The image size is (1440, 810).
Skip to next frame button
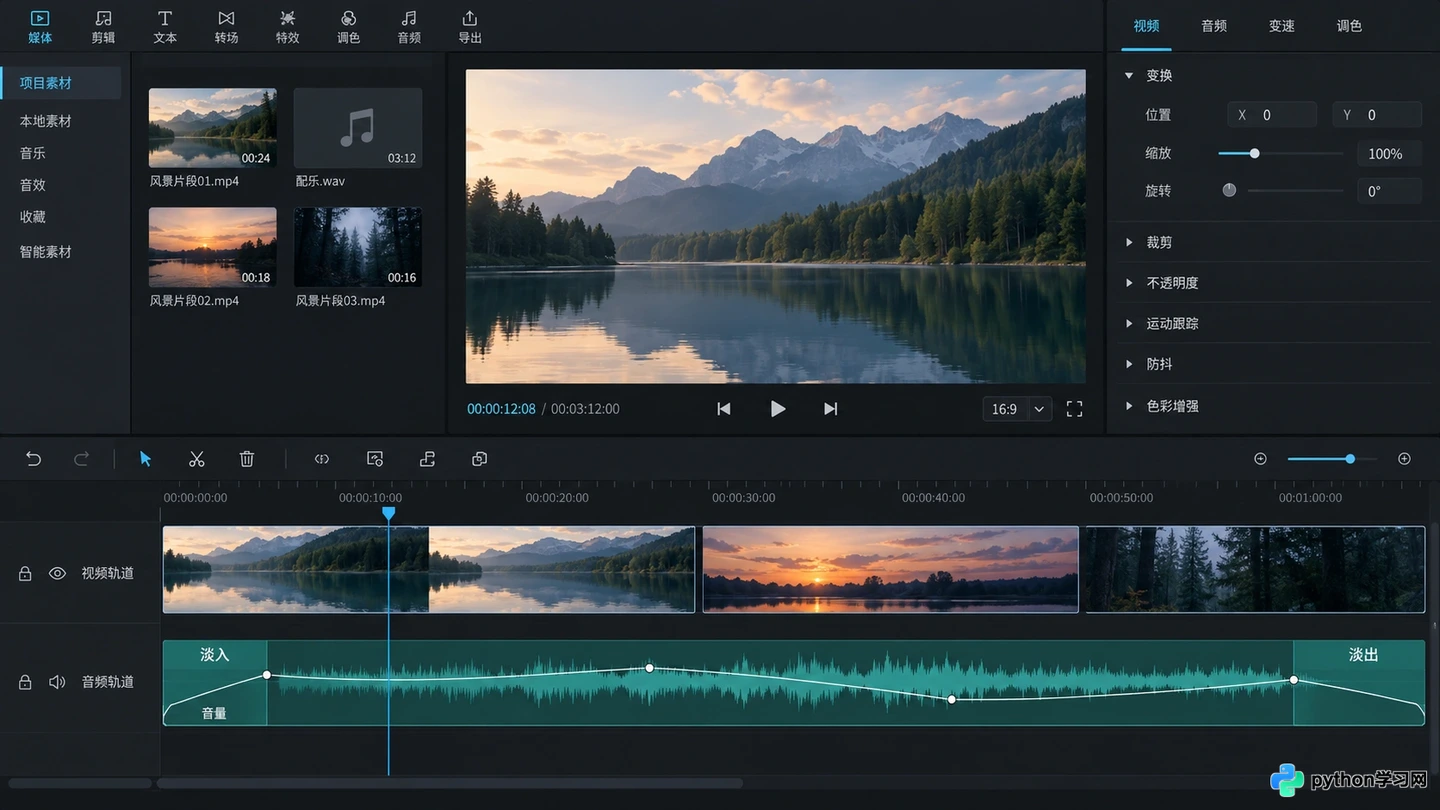coord(830,409)
